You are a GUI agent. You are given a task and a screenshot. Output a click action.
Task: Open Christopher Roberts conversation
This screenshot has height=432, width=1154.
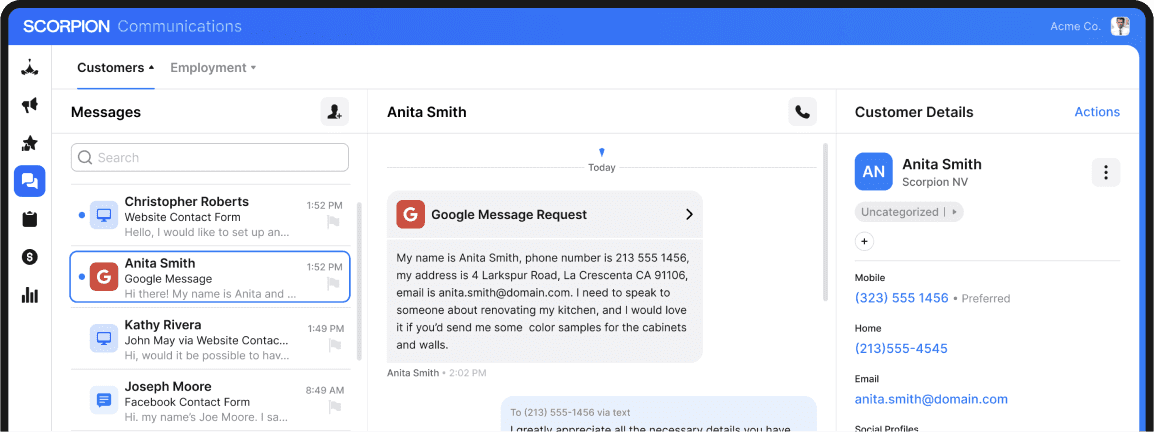tap(210, 215)
